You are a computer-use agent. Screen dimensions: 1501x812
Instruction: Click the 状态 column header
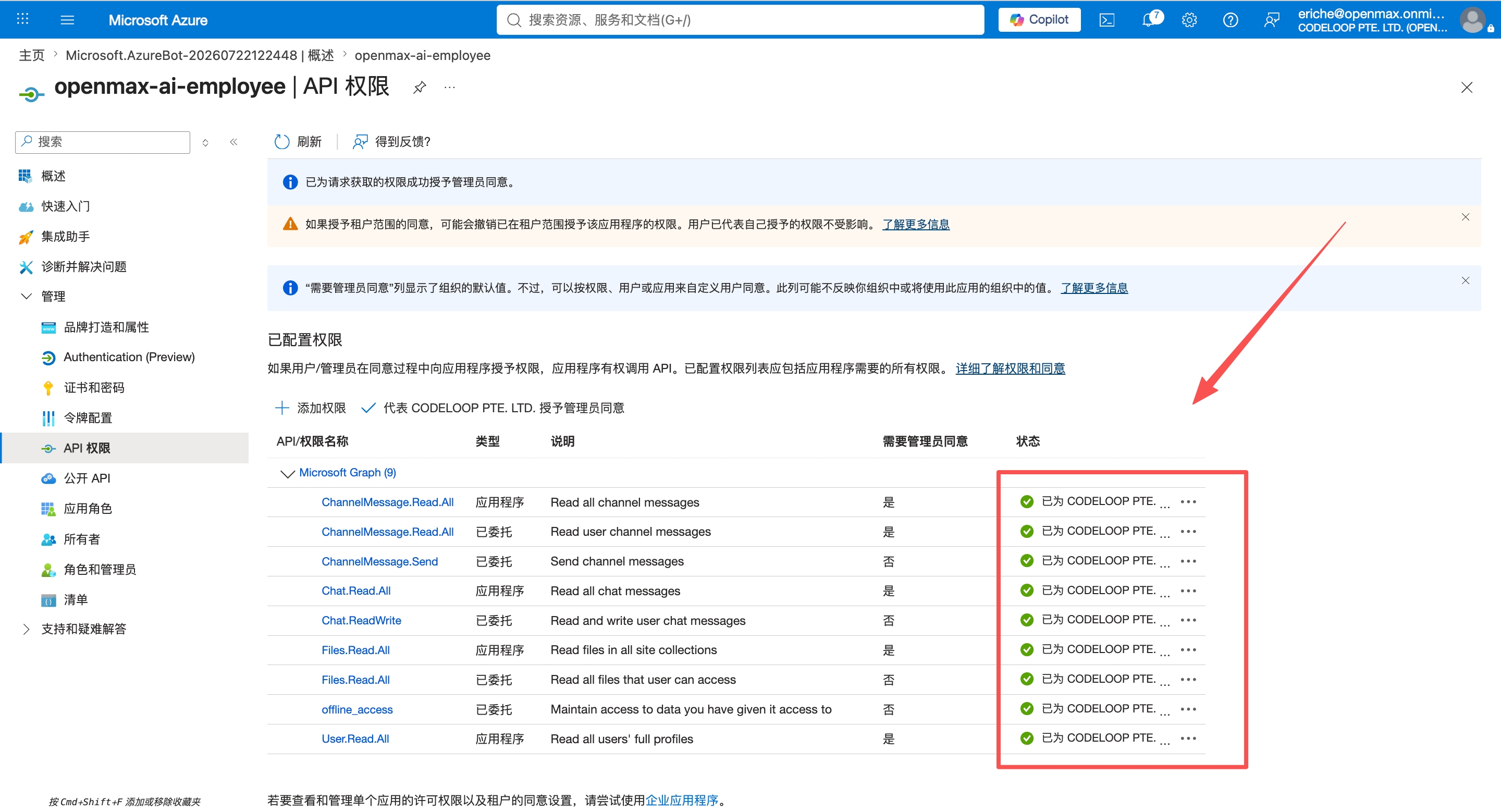[x=1028, y=441]
